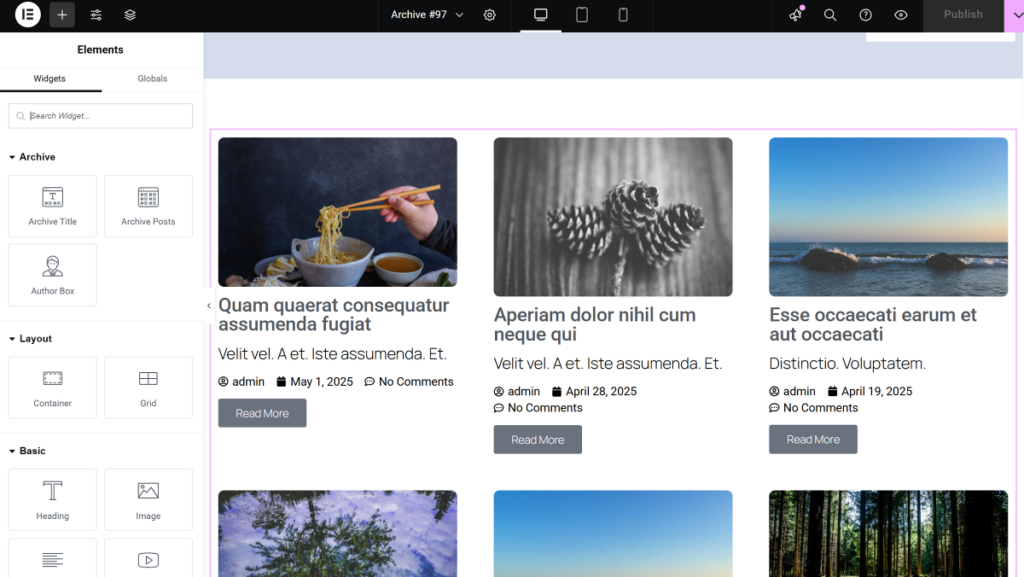This screenshot has width=1024, height=577.
Task: Open the Structure panel layers icon
Action: click(x=129, y=14)
